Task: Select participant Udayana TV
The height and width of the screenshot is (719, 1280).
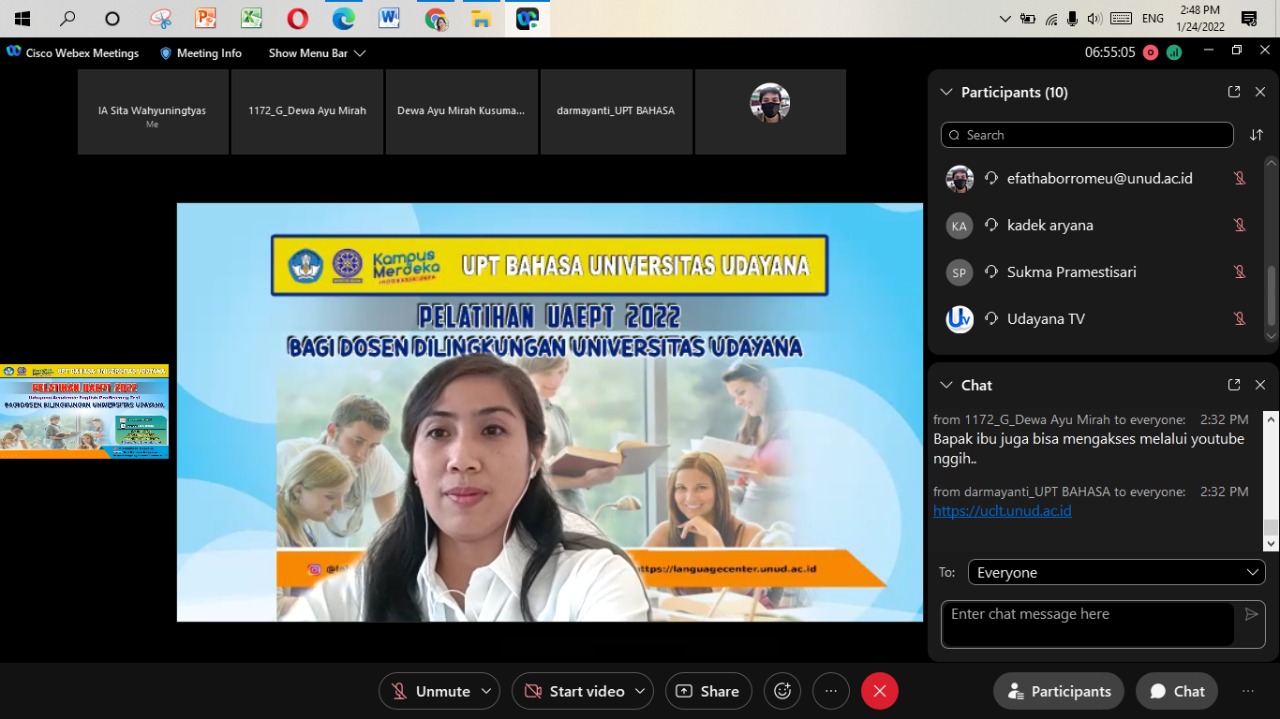Action: (1099, 319)
